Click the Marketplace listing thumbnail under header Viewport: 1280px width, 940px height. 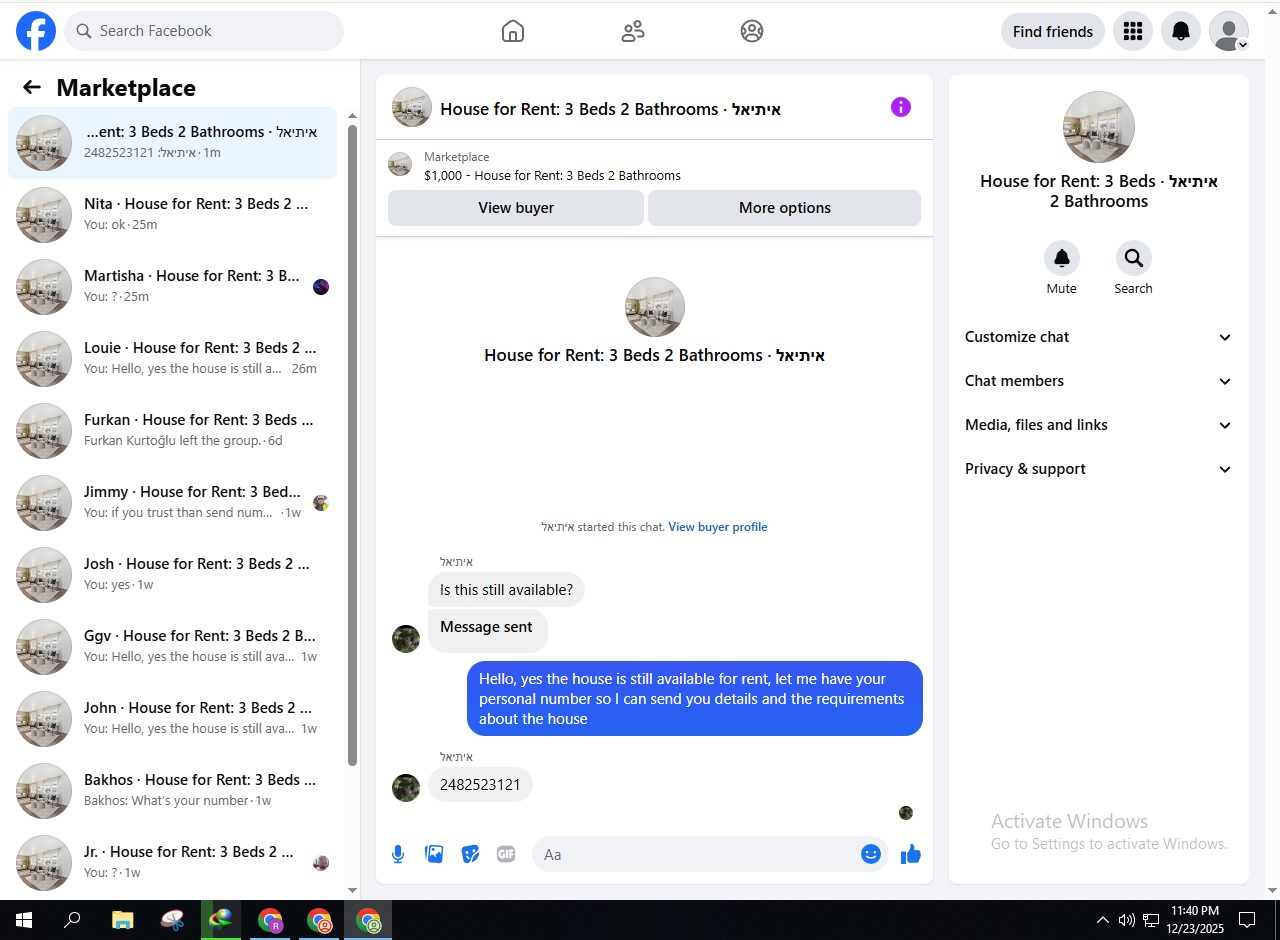tap(400, 164)
